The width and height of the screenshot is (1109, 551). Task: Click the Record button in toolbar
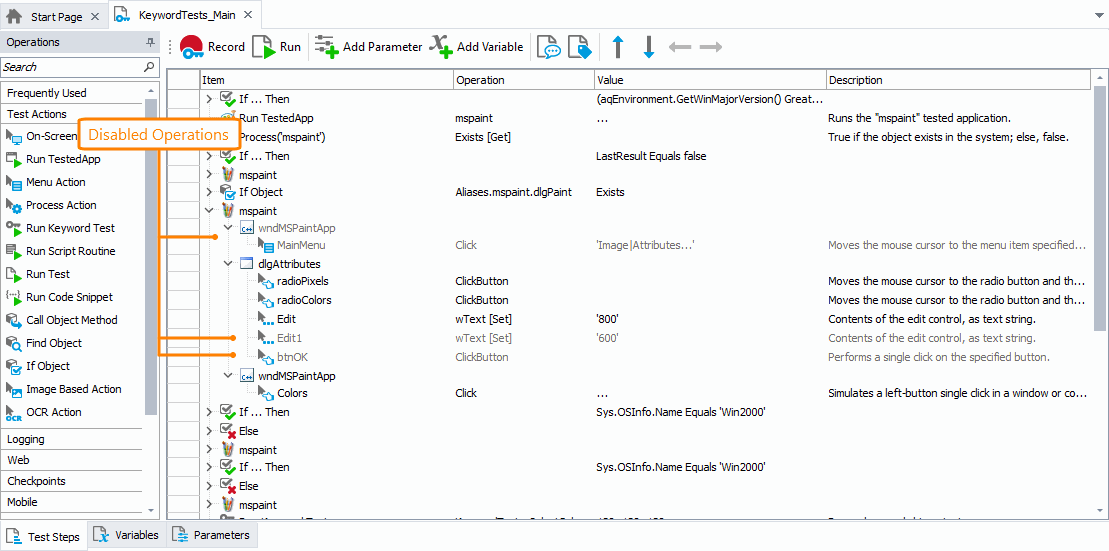[212, 47]
